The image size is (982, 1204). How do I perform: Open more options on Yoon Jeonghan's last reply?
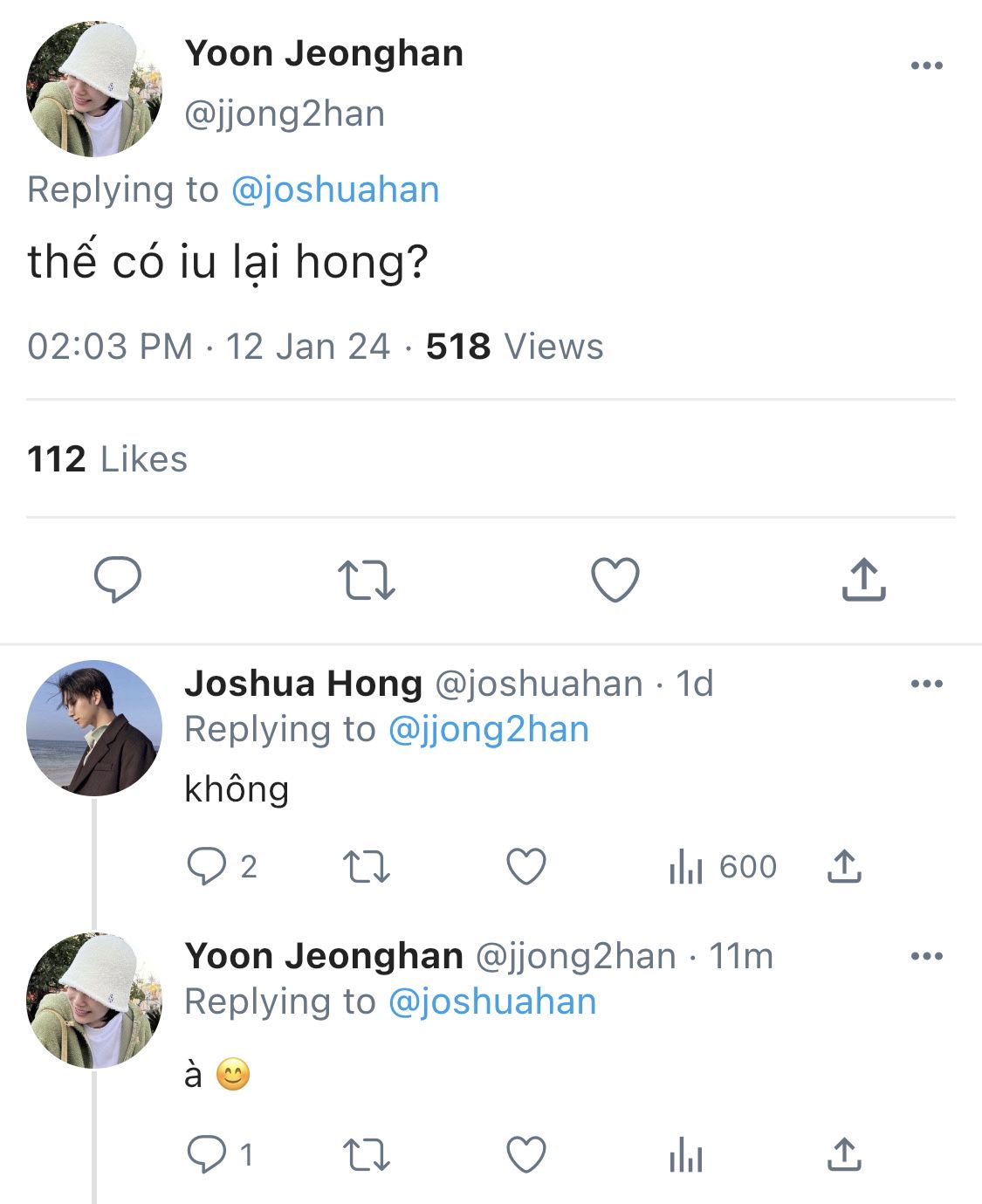tap(926, 956)
